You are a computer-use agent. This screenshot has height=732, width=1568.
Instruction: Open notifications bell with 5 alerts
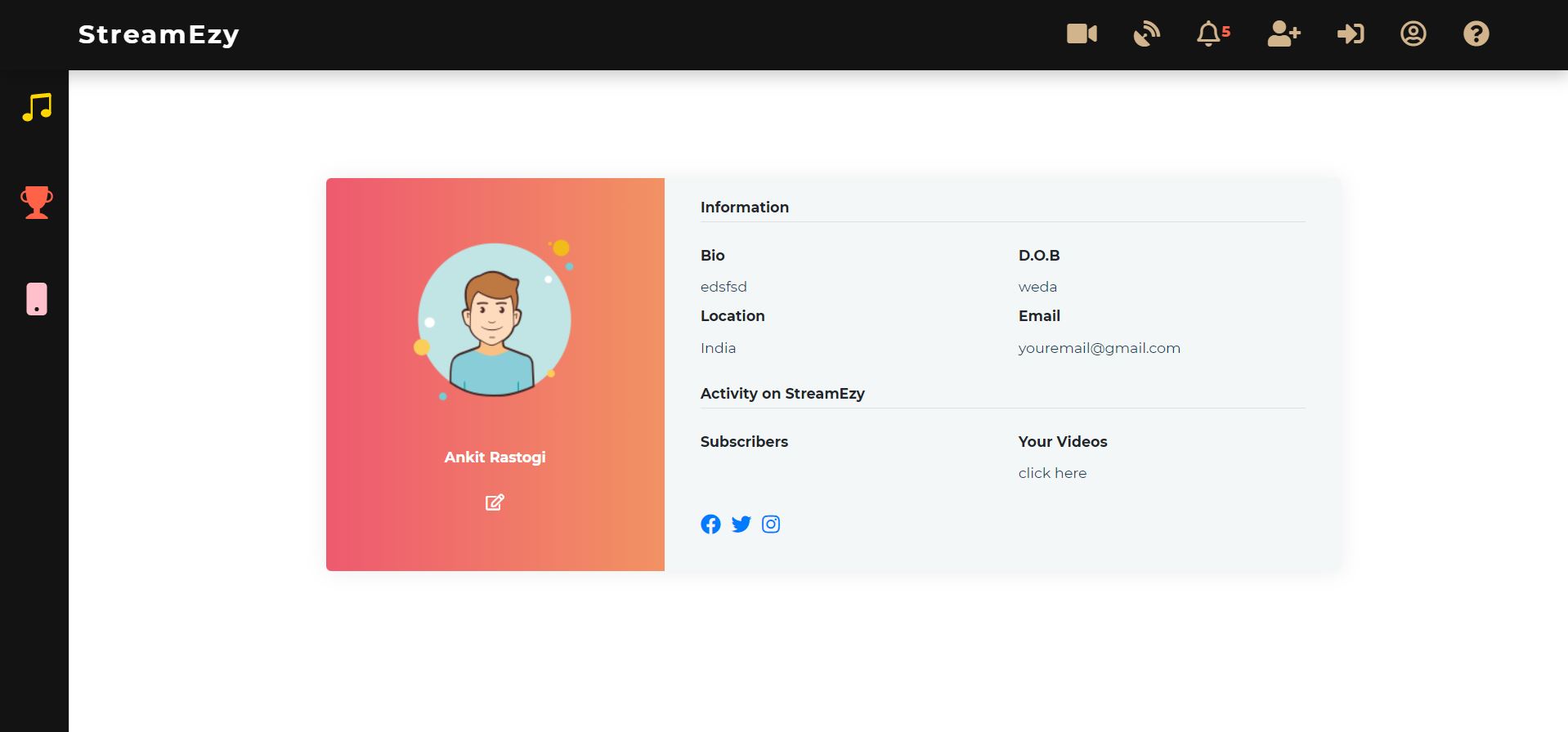pos(1212,33)
